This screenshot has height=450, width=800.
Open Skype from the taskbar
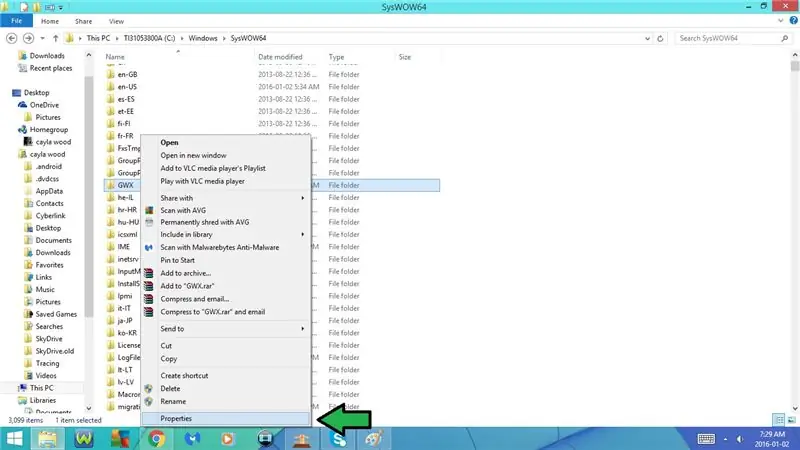338,439
